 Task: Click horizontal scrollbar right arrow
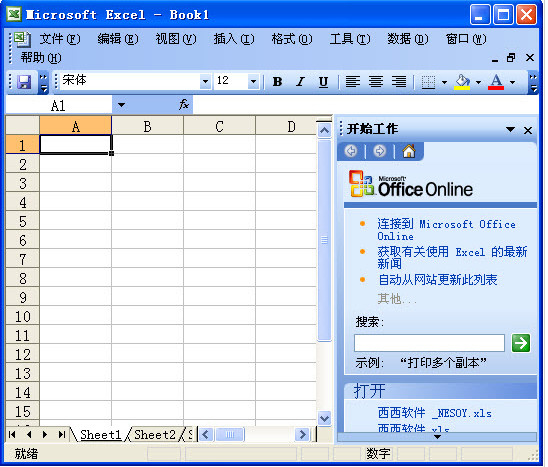click(x=302, y=435)
